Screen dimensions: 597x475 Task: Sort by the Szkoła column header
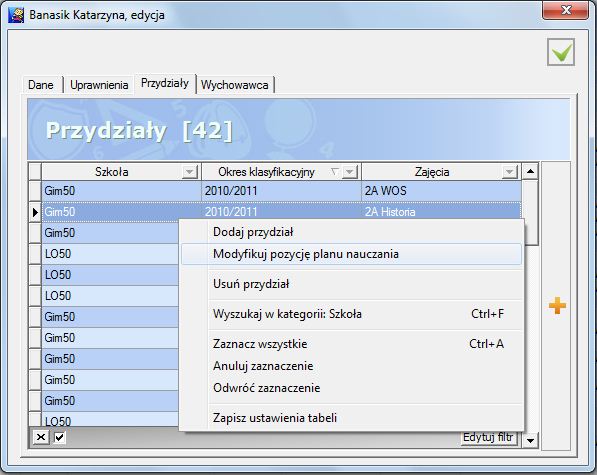[x=112, y=172]
